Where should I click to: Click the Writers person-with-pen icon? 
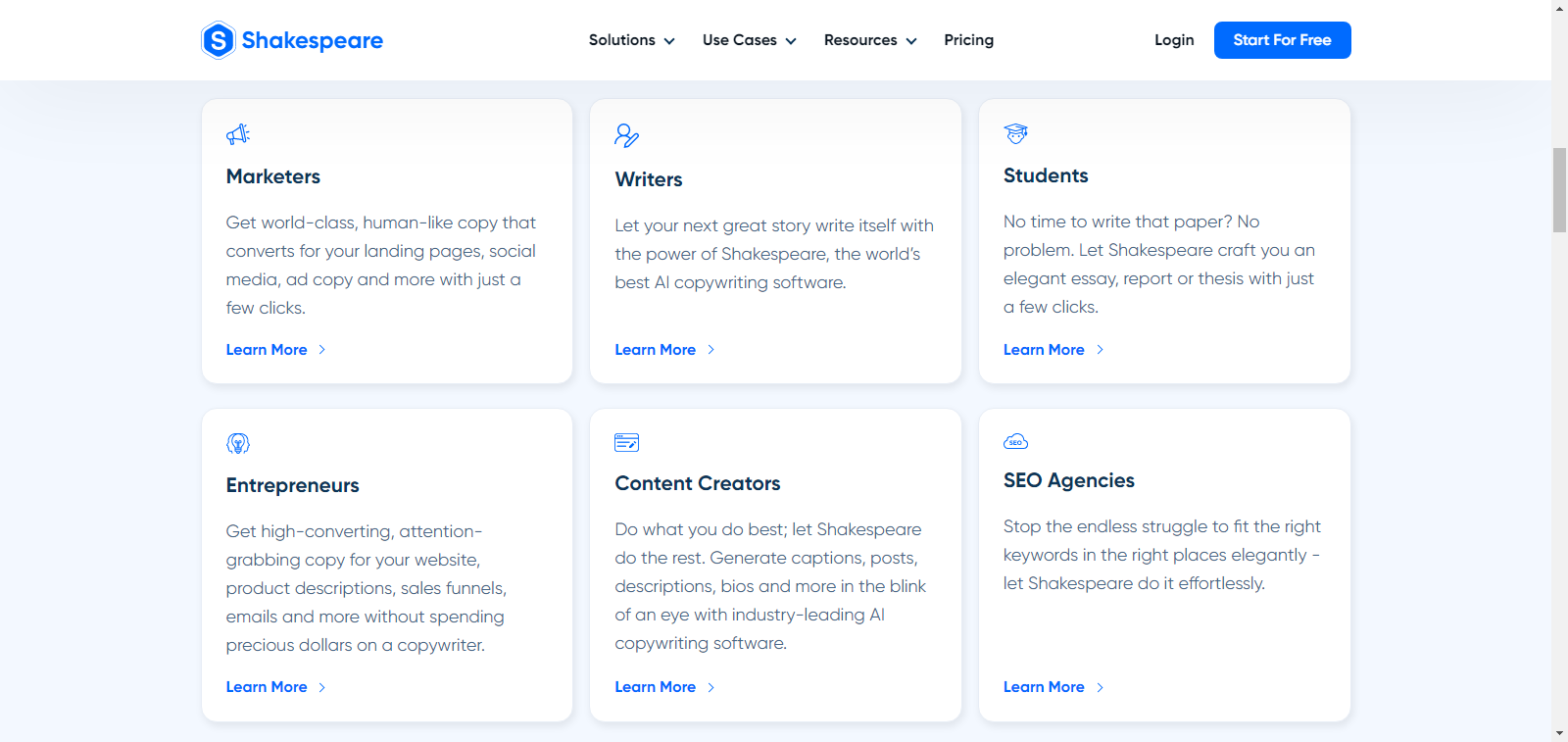[x=627, y=135]
